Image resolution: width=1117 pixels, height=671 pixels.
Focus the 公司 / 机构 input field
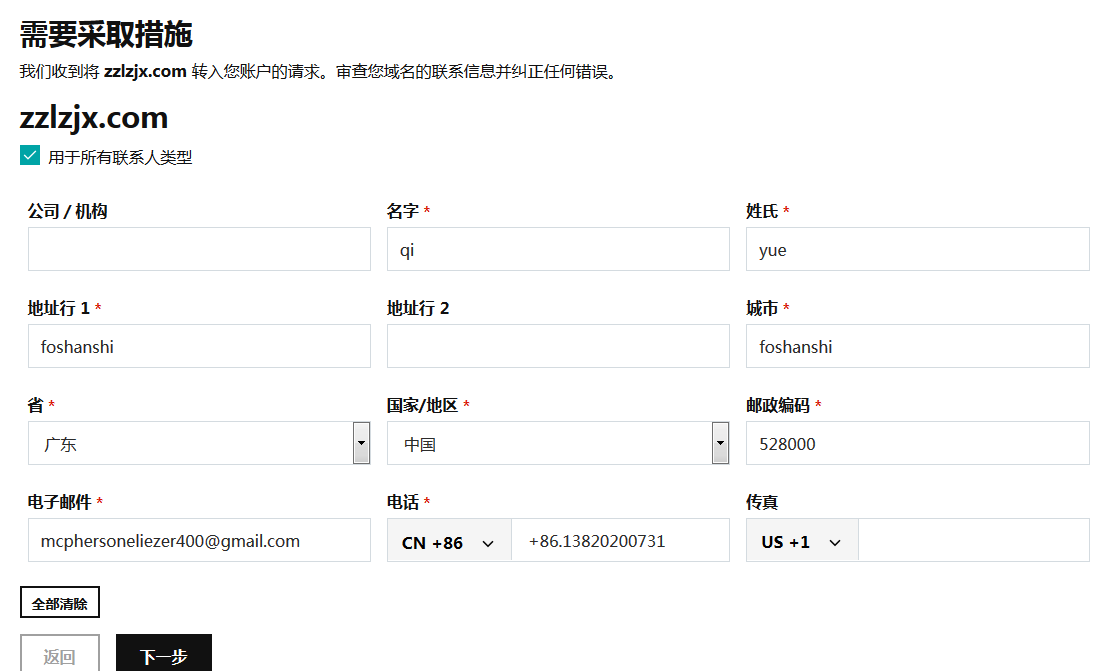point(199,249)
